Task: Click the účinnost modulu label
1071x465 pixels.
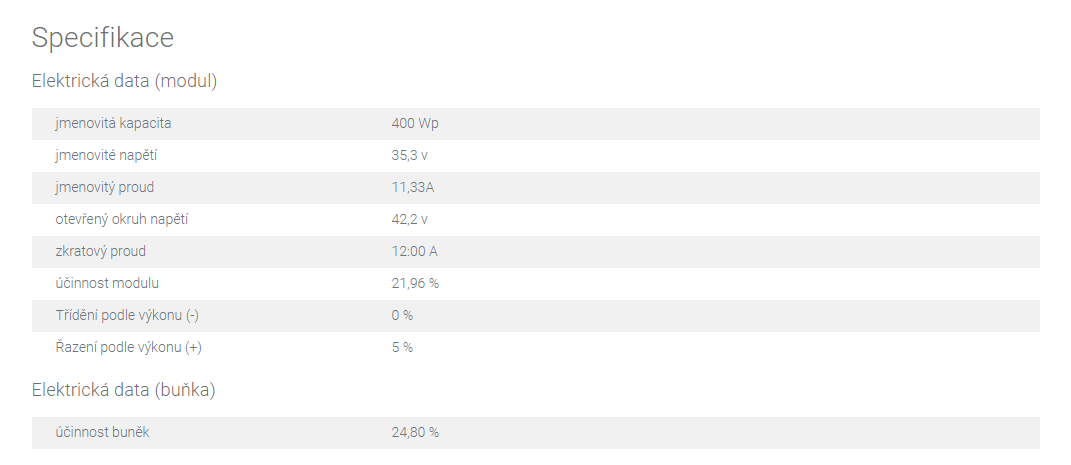Action: [107, 283]
